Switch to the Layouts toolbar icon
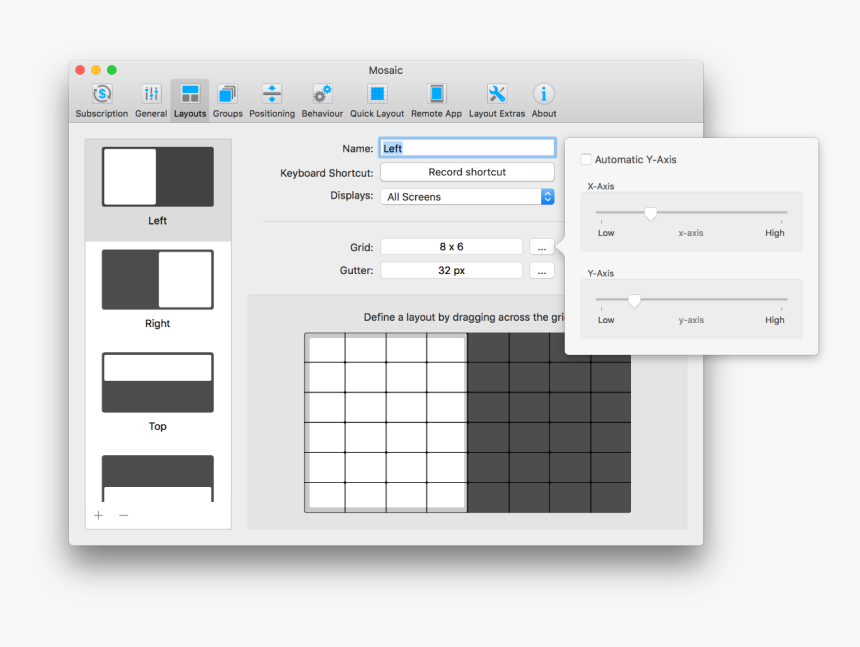This screenshot has width=860, height=647. coord(189,95)
